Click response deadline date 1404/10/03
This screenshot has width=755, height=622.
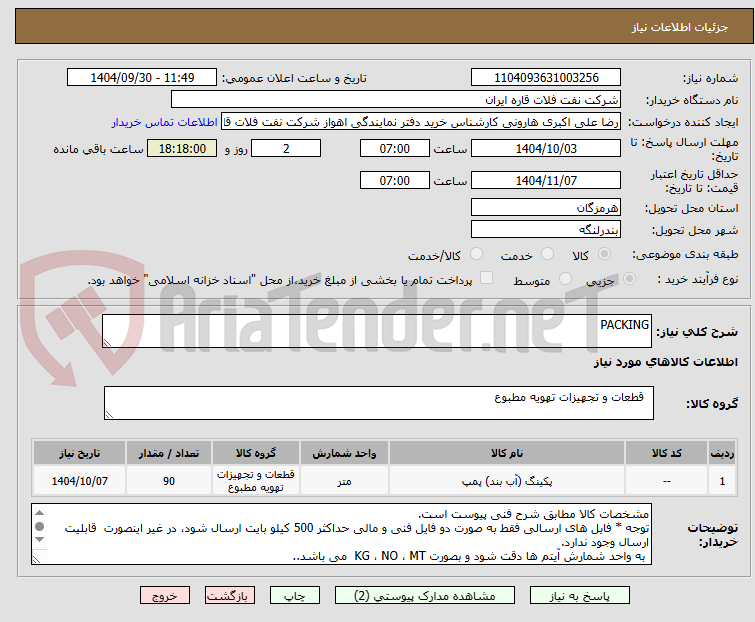click(x=546, y=148)
